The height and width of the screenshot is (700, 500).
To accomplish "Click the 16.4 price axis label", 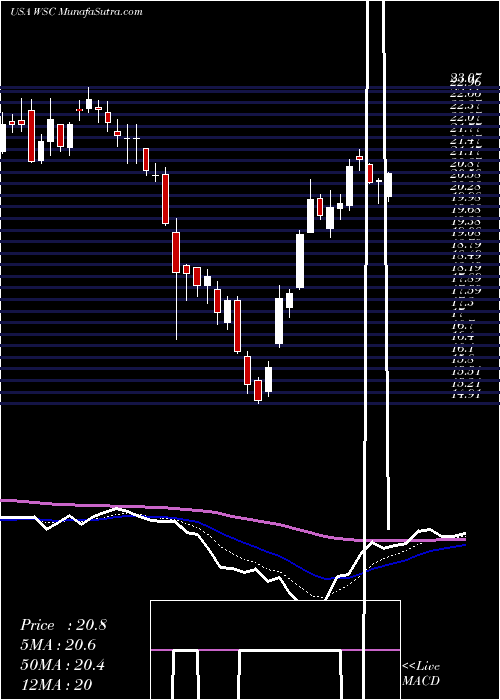I will click(462, 337).
